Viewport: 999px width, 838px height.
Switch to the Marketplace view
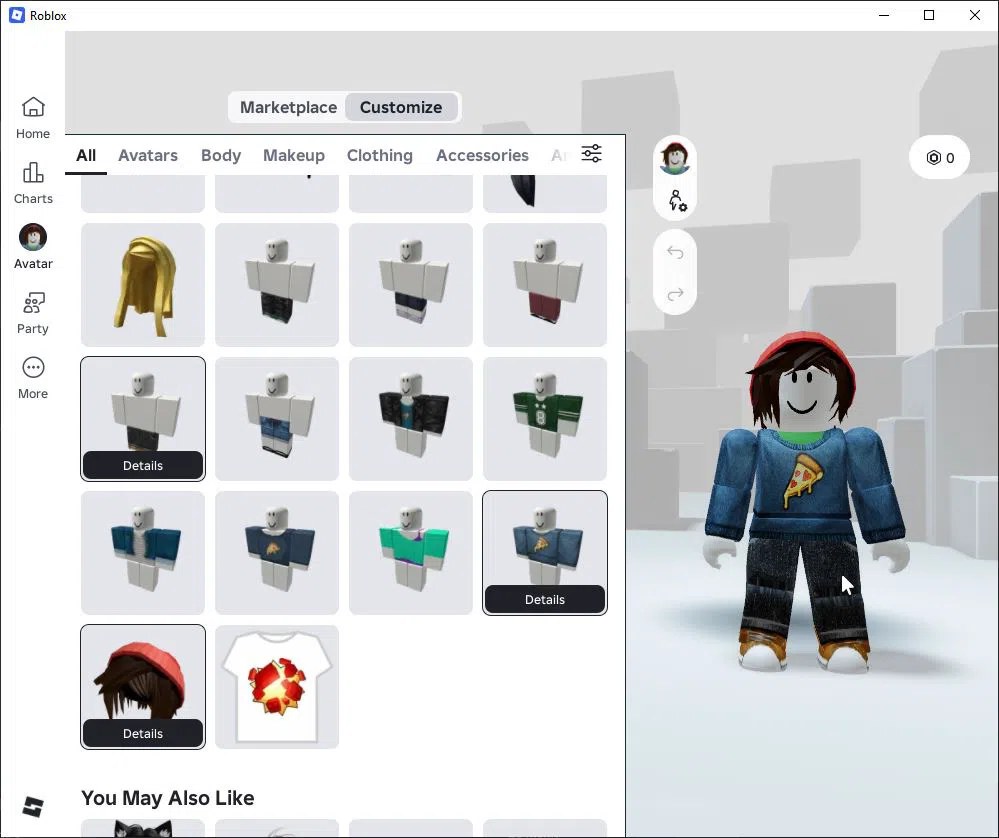288,107
